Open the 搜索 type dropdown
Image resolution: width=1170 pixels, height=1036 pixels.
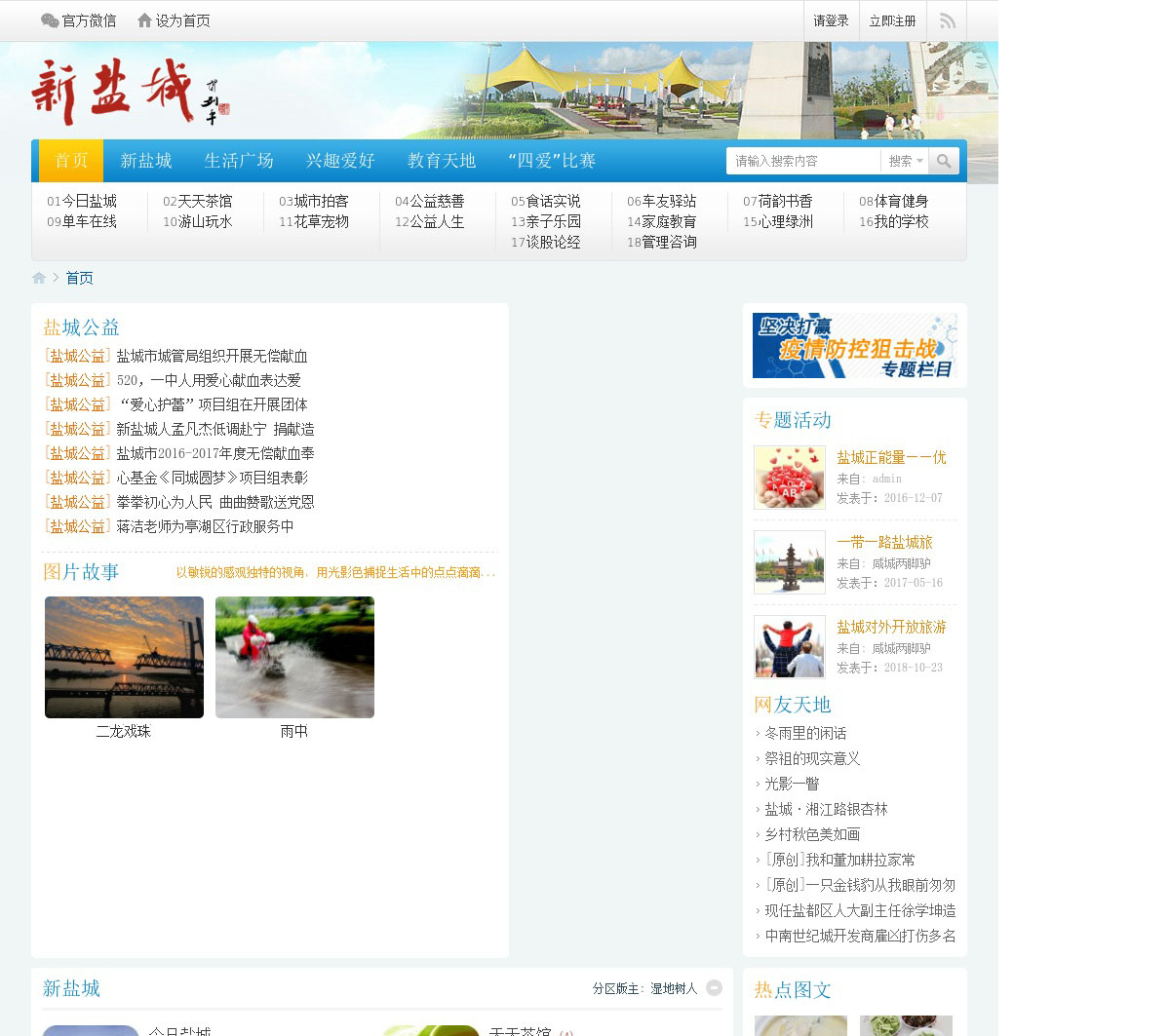[x=905, y=161]
